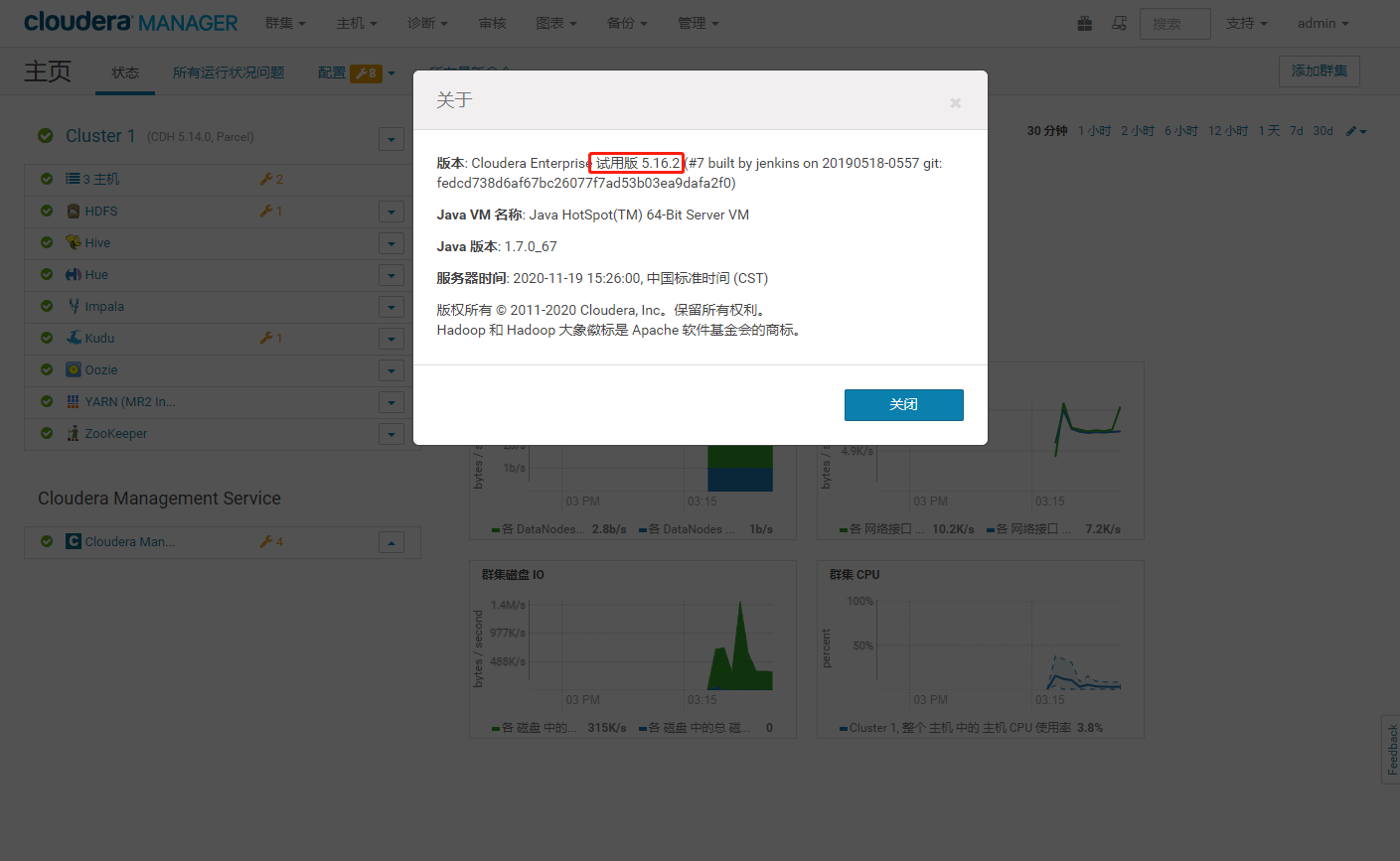Open Impala row actions dropdown
The height and width of the screenshot is (861, 1400).
pyautogui.click(x=391, y=307)
